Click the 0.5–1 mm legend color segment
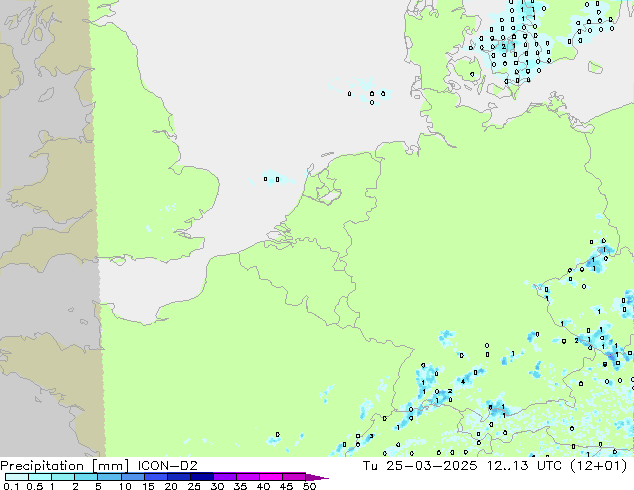The width and height of the screenshot is (634, 490). 40,477
